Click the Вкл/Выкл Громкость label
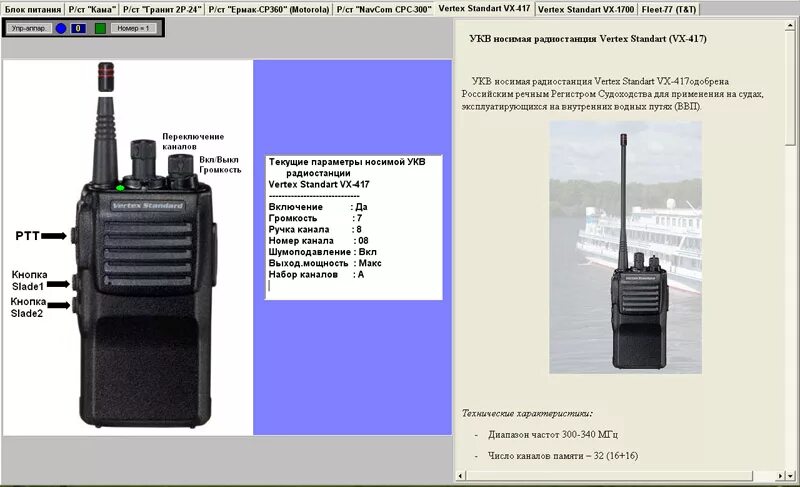This screenshot has height=487, width=800. [220, 165]
